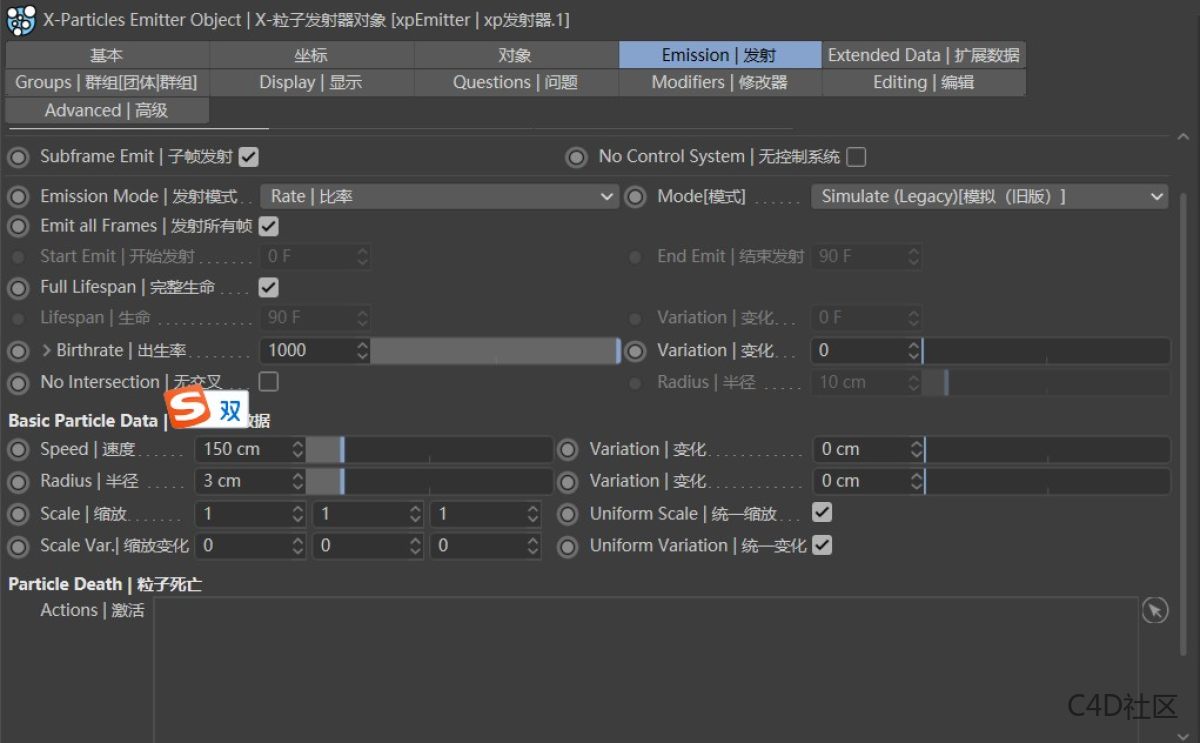
Task: Open the Simulate (Legacy) mode dropdown
Action: click(989, 196)
